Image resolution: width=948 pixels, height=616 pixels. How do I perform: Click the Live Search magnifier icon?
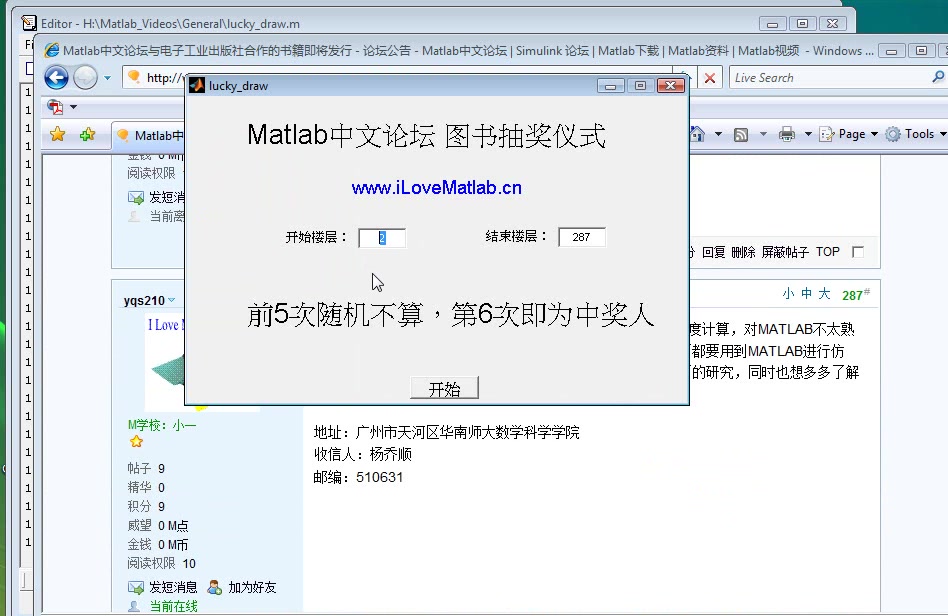(x=938, y=77)
